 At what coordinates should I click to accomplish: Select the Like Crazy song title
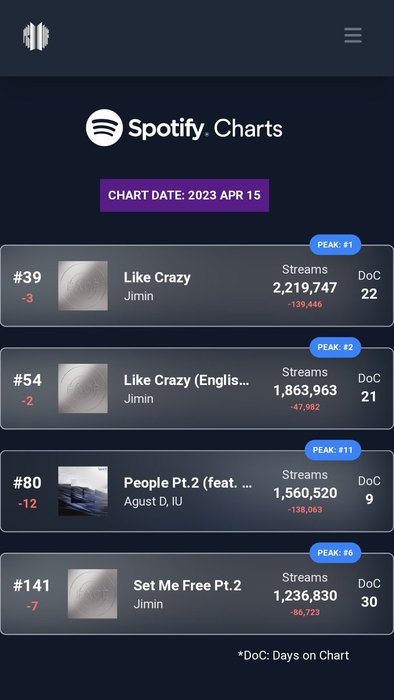pyautogui.click(x=157, y=278)
